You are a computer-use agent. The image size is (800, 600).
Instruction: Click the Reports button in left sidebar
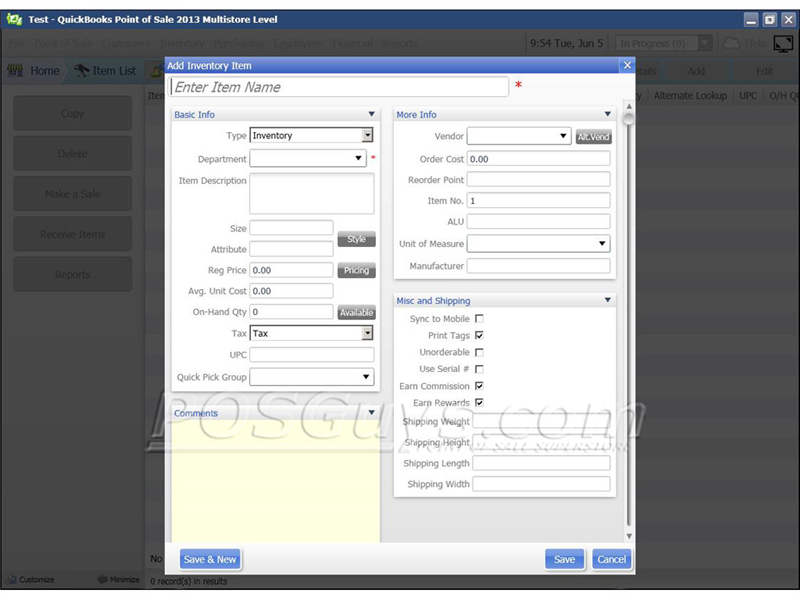tap(72, 274)
